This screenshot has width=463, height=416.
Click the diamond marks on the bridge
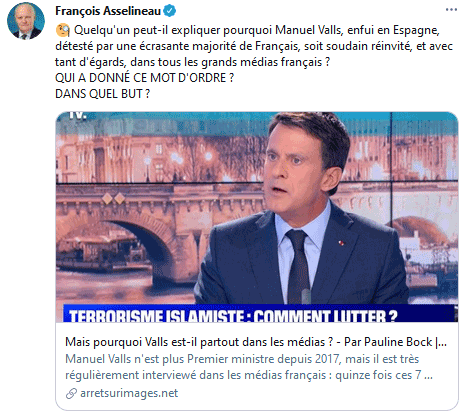tap(113, 199)
